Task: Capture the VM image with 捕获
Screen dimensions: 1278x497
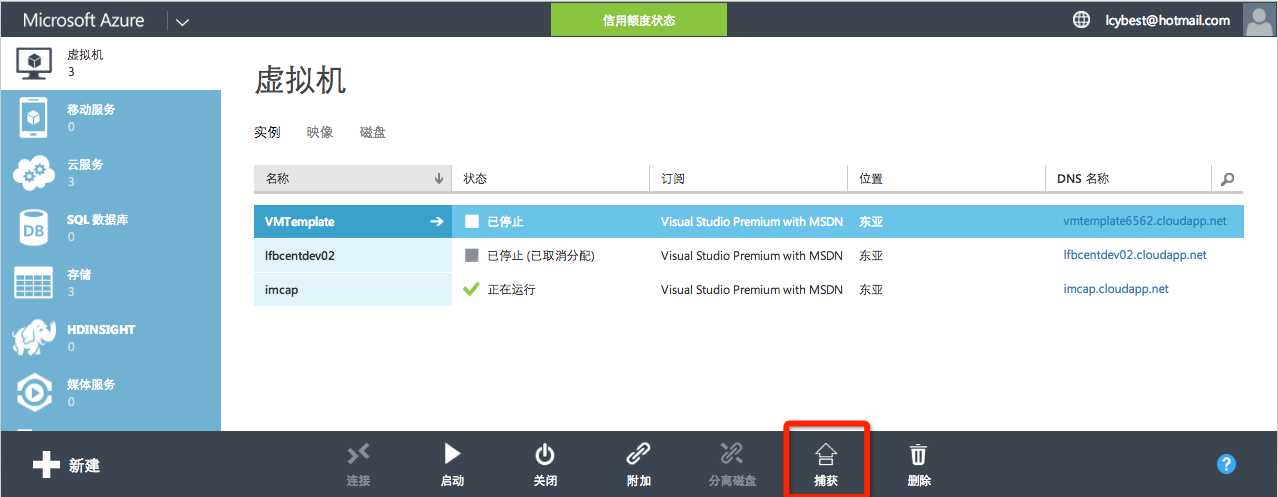Action: coord(826,465)
